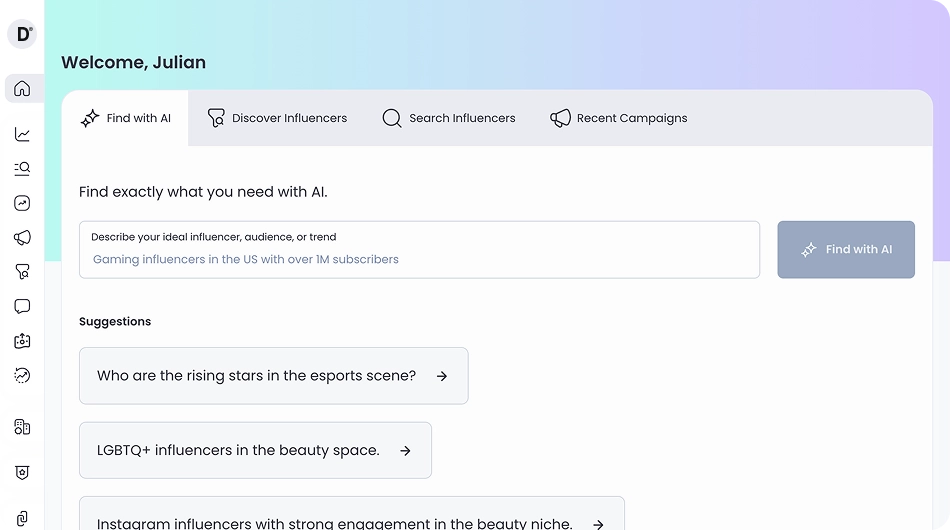Choose the LGBTQ+ beauty influencers suggestion
This screenshot has height=530, width=950.
238,450
